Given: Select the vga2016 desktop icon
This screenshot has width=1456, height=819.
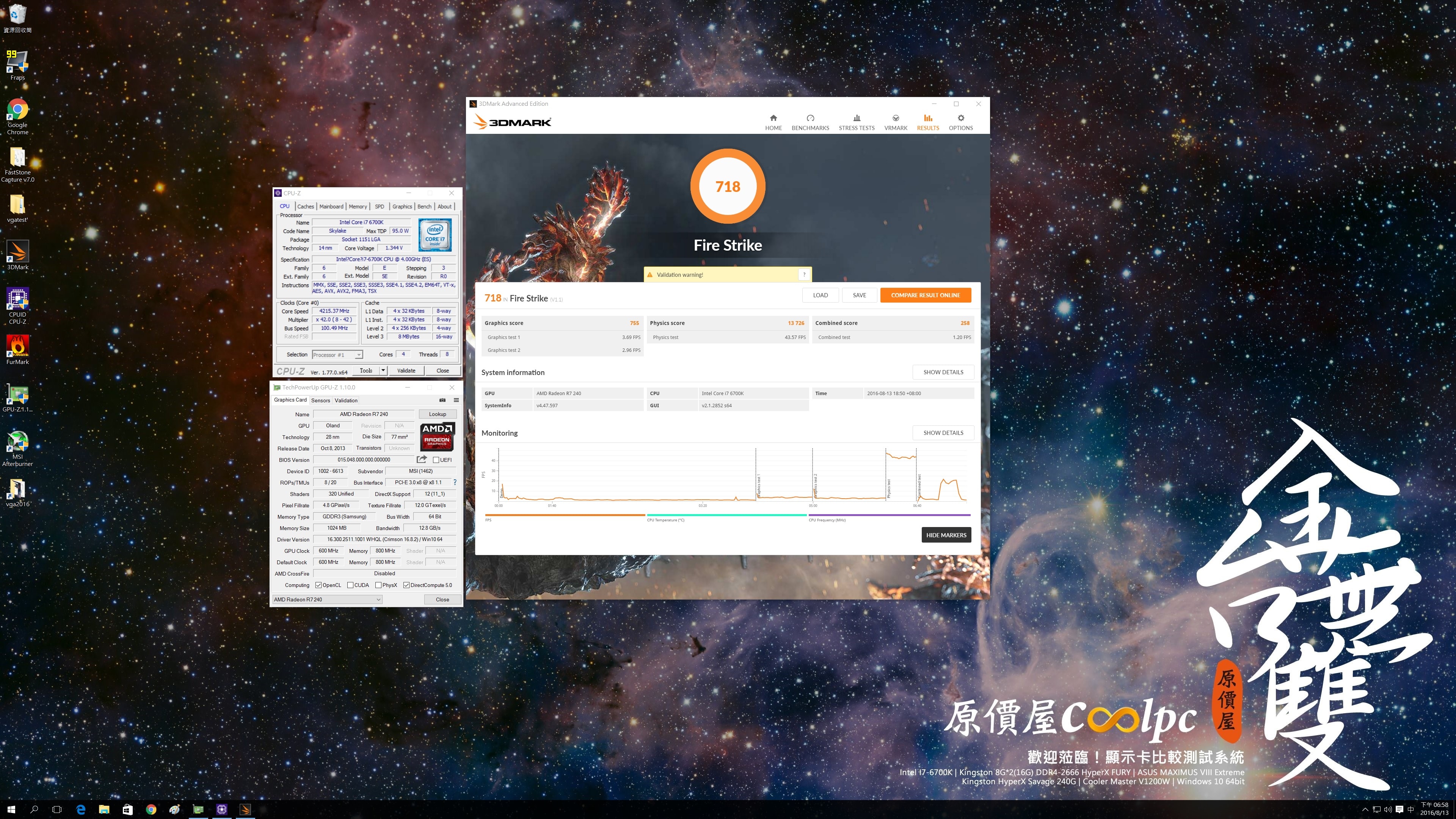Looking at the screenshot, I should click(x=17, y=492).
